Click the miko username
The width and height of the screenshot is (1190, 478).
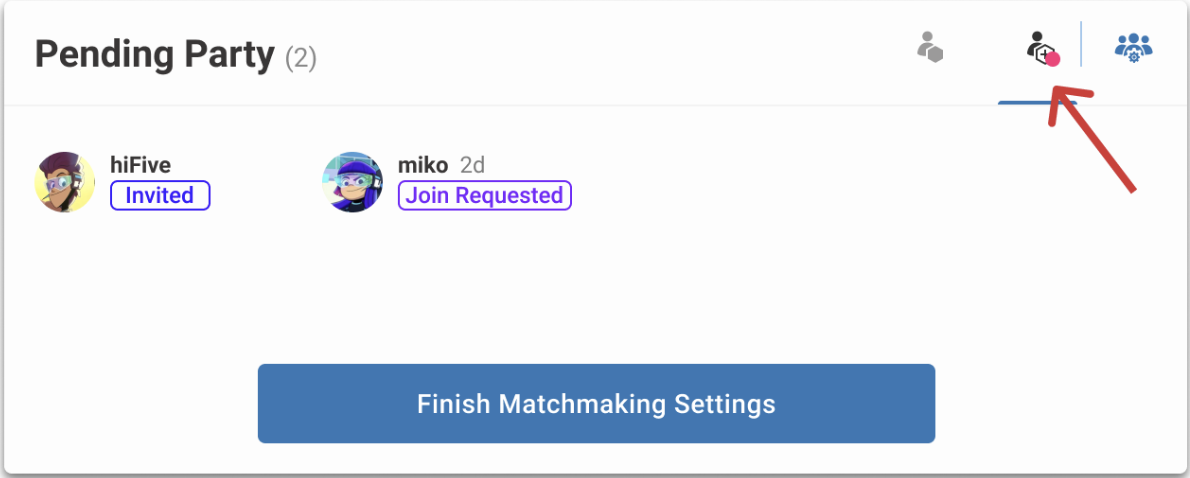coord(423,165)
